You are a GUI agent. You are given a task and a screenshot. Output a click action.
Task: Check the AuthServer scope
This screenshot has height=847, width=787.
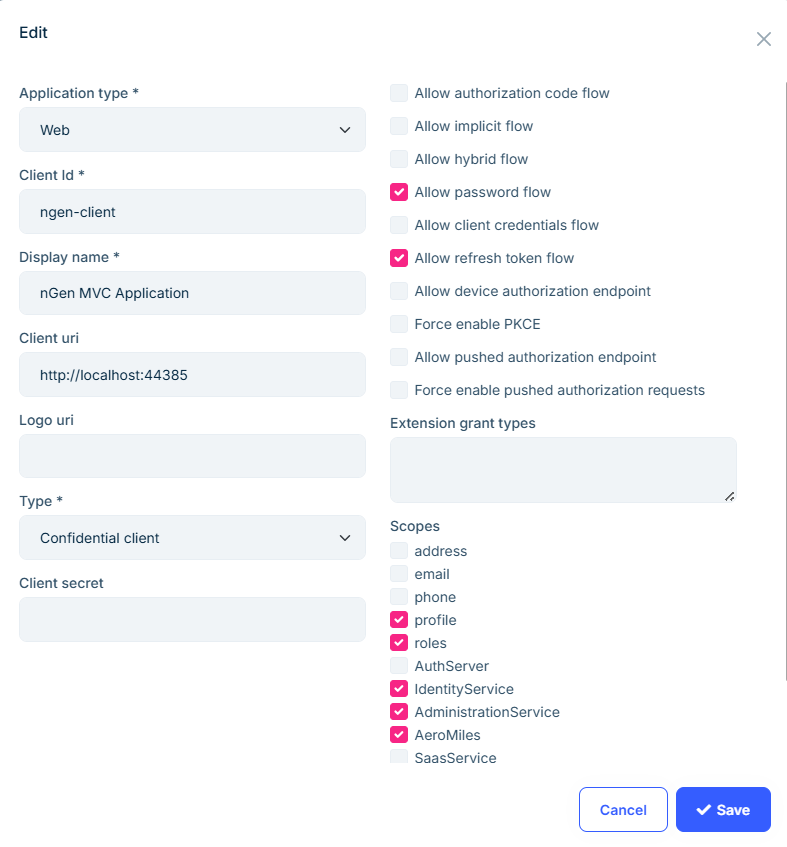399,666
